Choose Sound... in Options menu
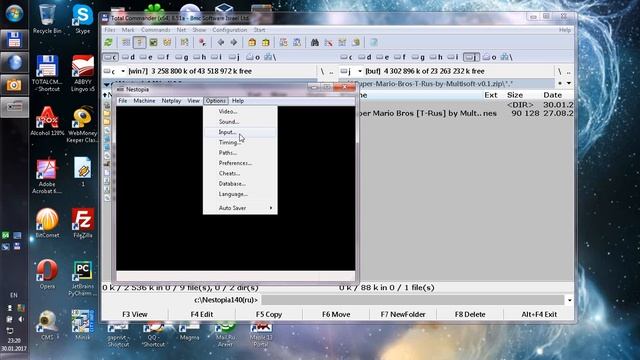Screen dimensions: 640x360 click(x=240, y=122)
